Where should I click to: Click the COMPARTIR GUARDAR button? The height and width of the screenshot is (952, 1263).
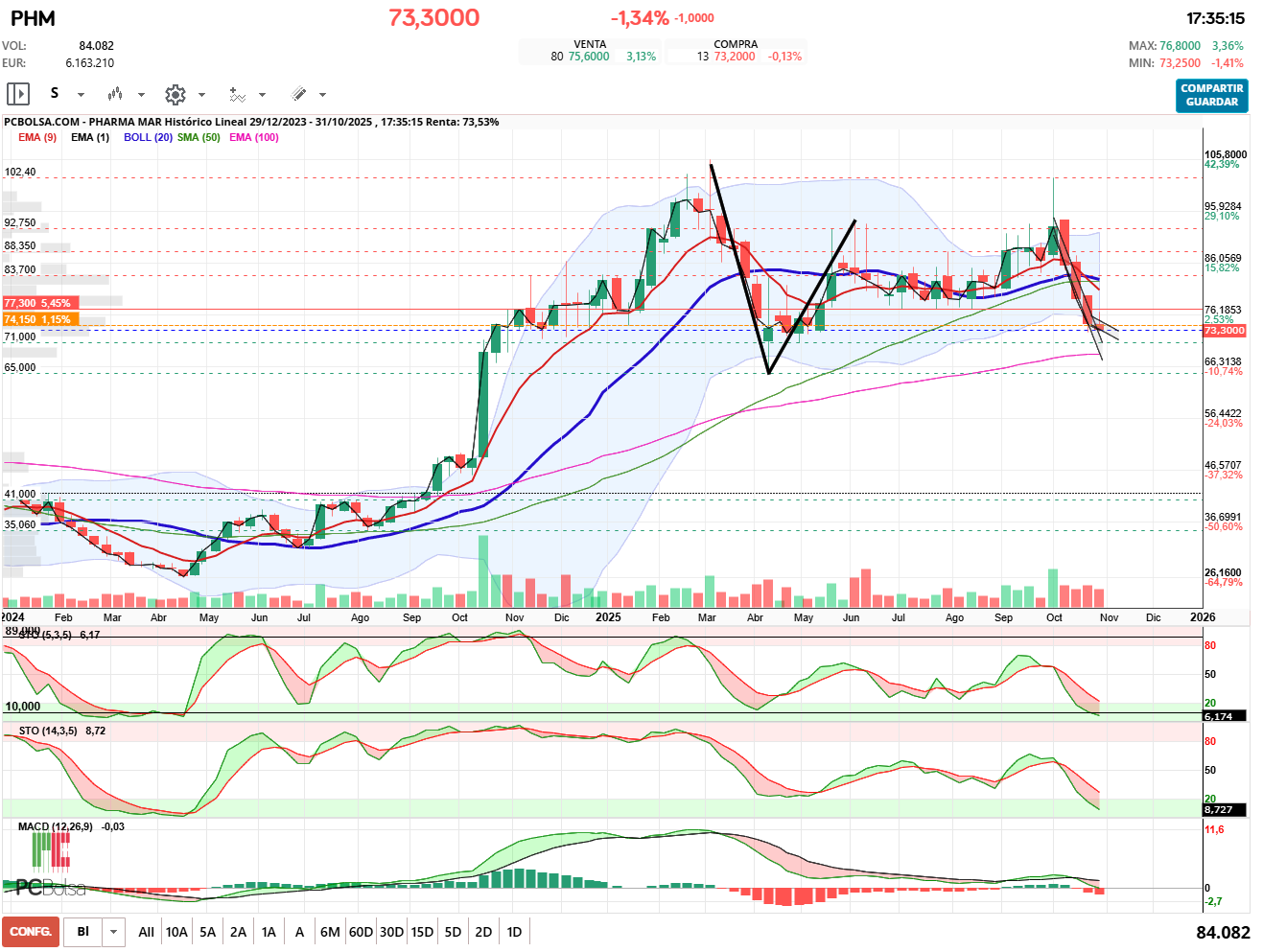1211,95
